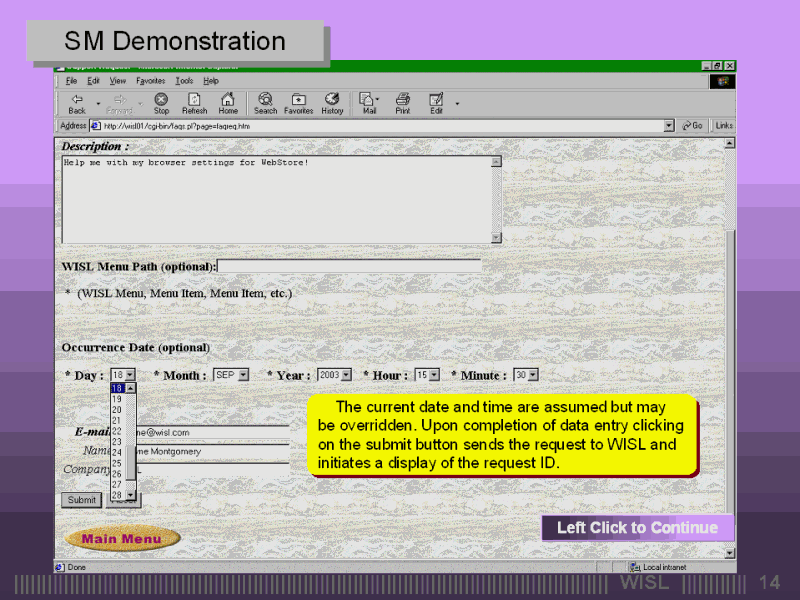Open the Hour dropdown

pyautogui.click(x=434, y=375)
